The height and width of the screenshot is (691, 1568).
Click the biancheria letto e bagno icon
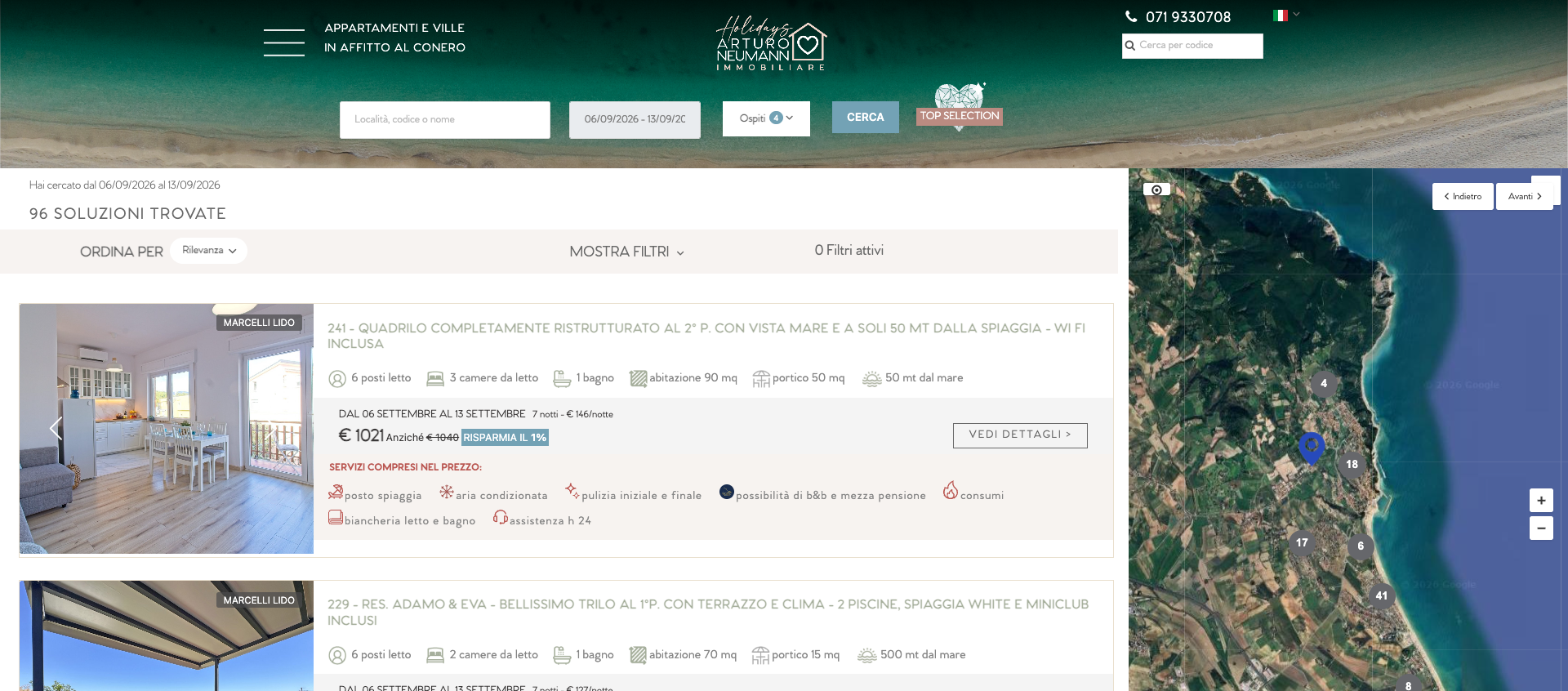click(336, 517)
